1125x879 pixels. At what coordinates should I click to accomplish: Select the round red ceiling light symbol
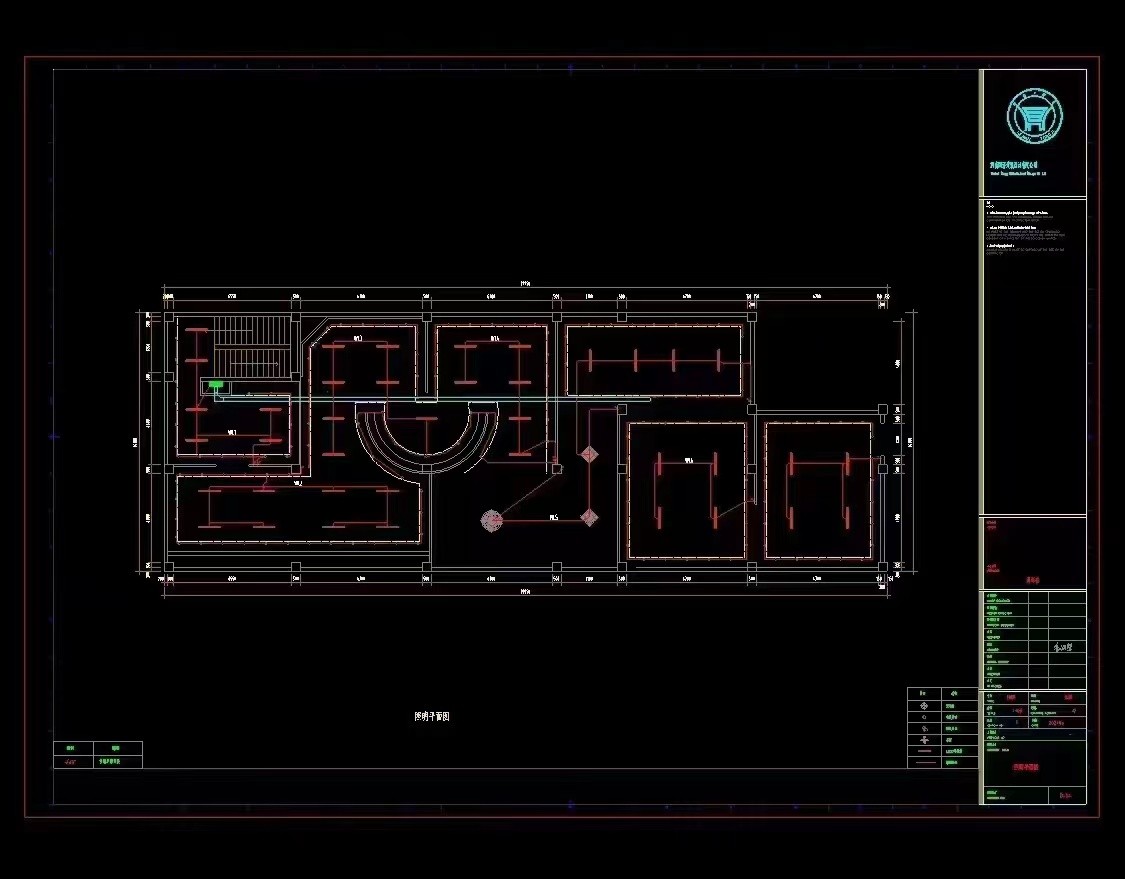[x=491, y=519]
